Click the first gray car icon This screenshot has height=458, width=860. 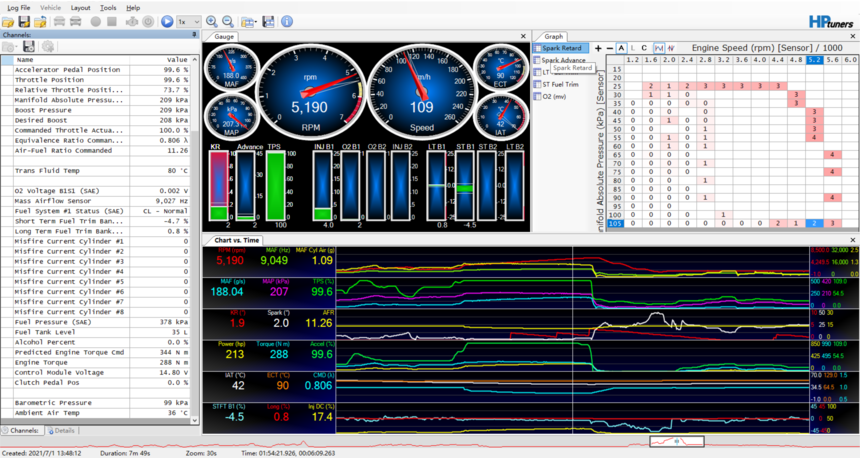[59, 22]
